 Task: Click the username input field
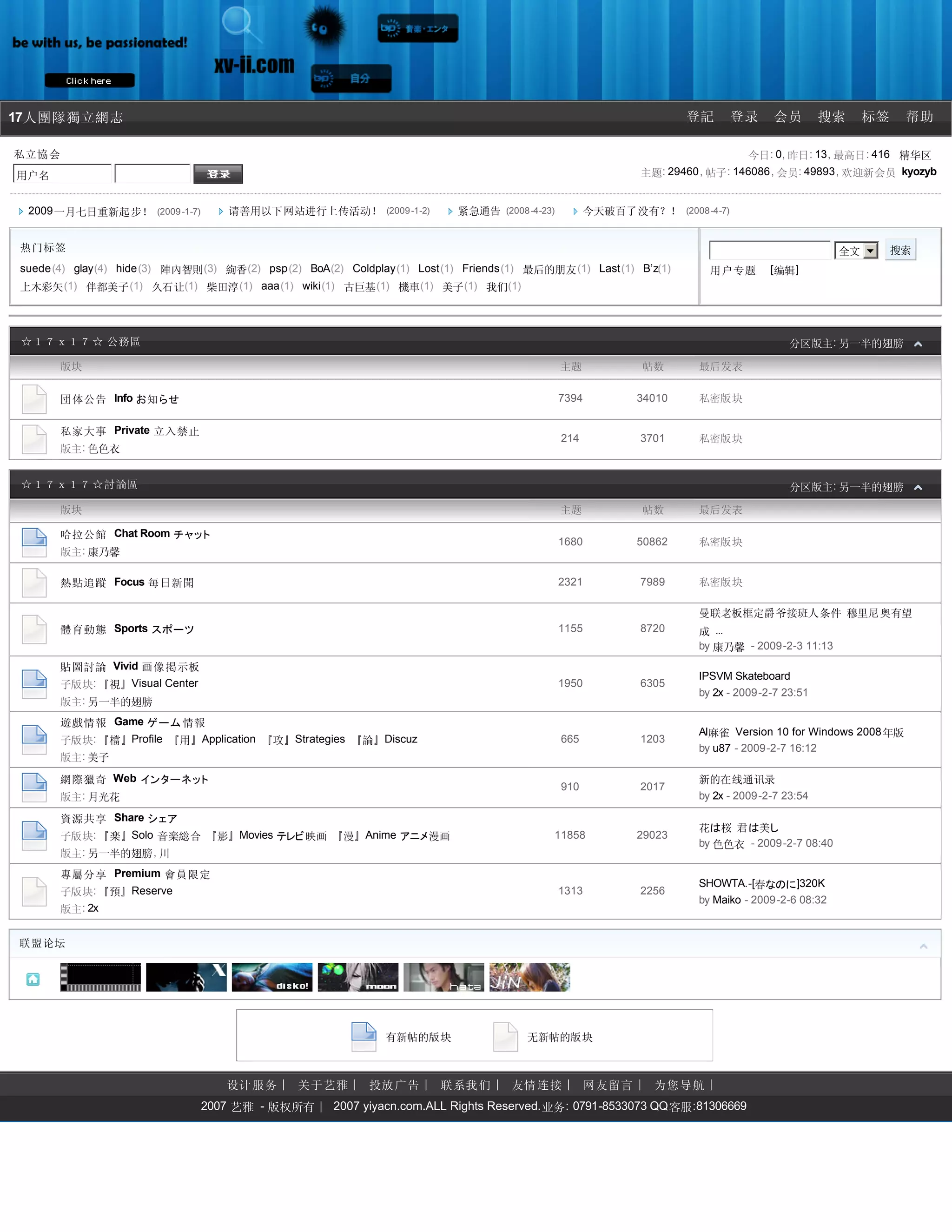pos(62,174)
